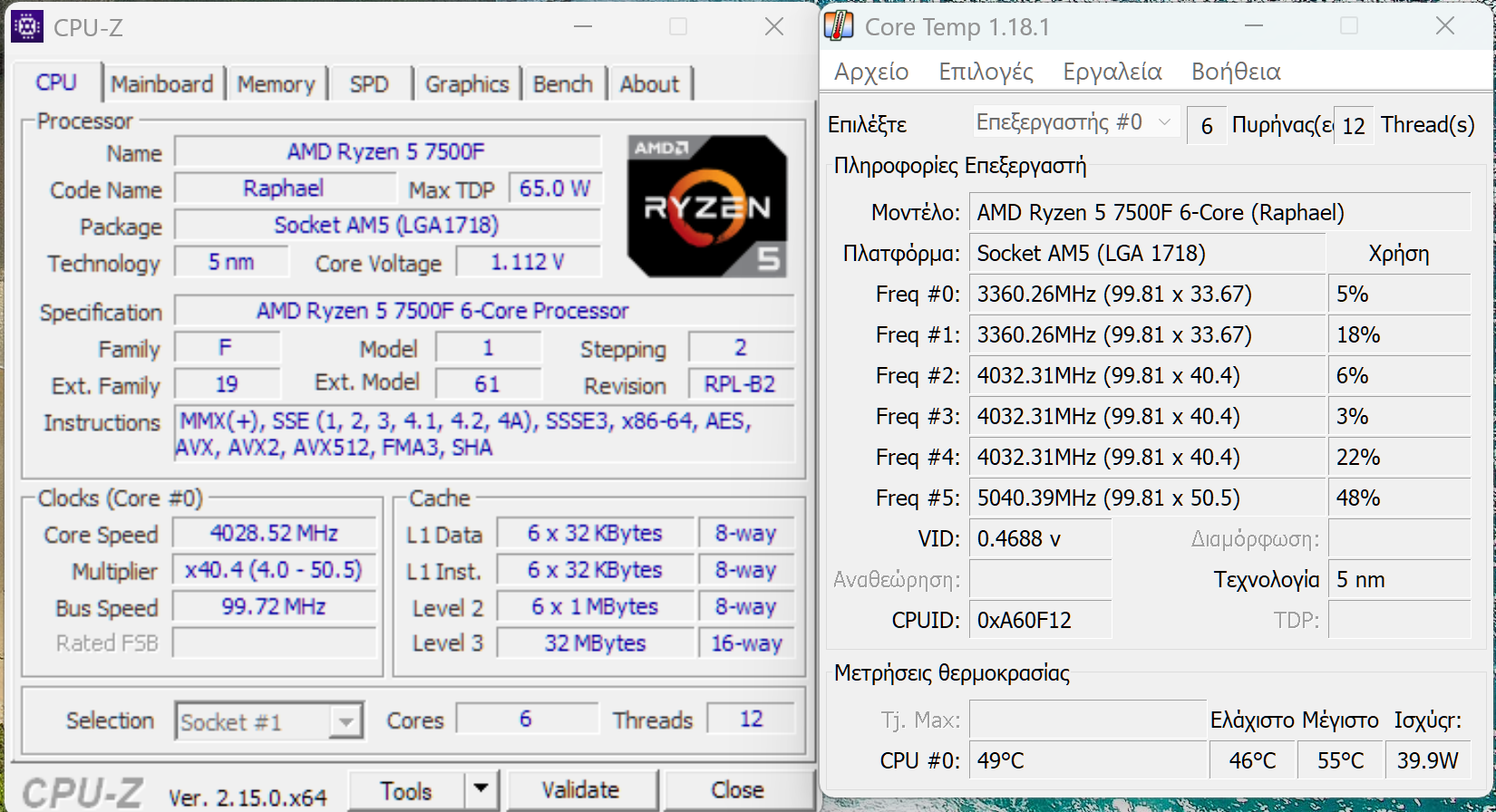Click the Core Speed value 4028.52 MHz
The image size is (1496, 812).
coord(274,533)
